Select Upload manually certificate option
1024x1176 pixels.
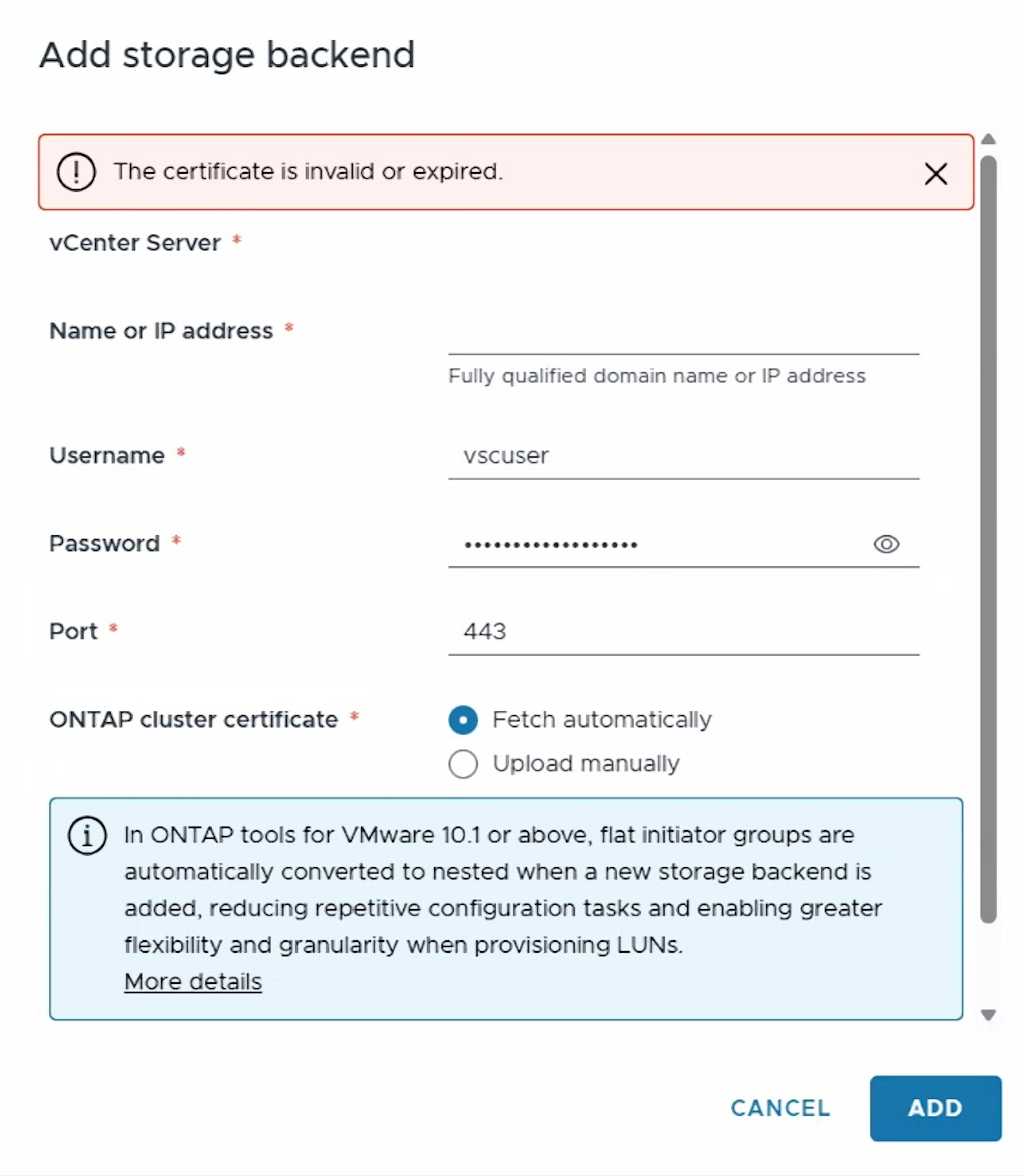coord(463,764)
